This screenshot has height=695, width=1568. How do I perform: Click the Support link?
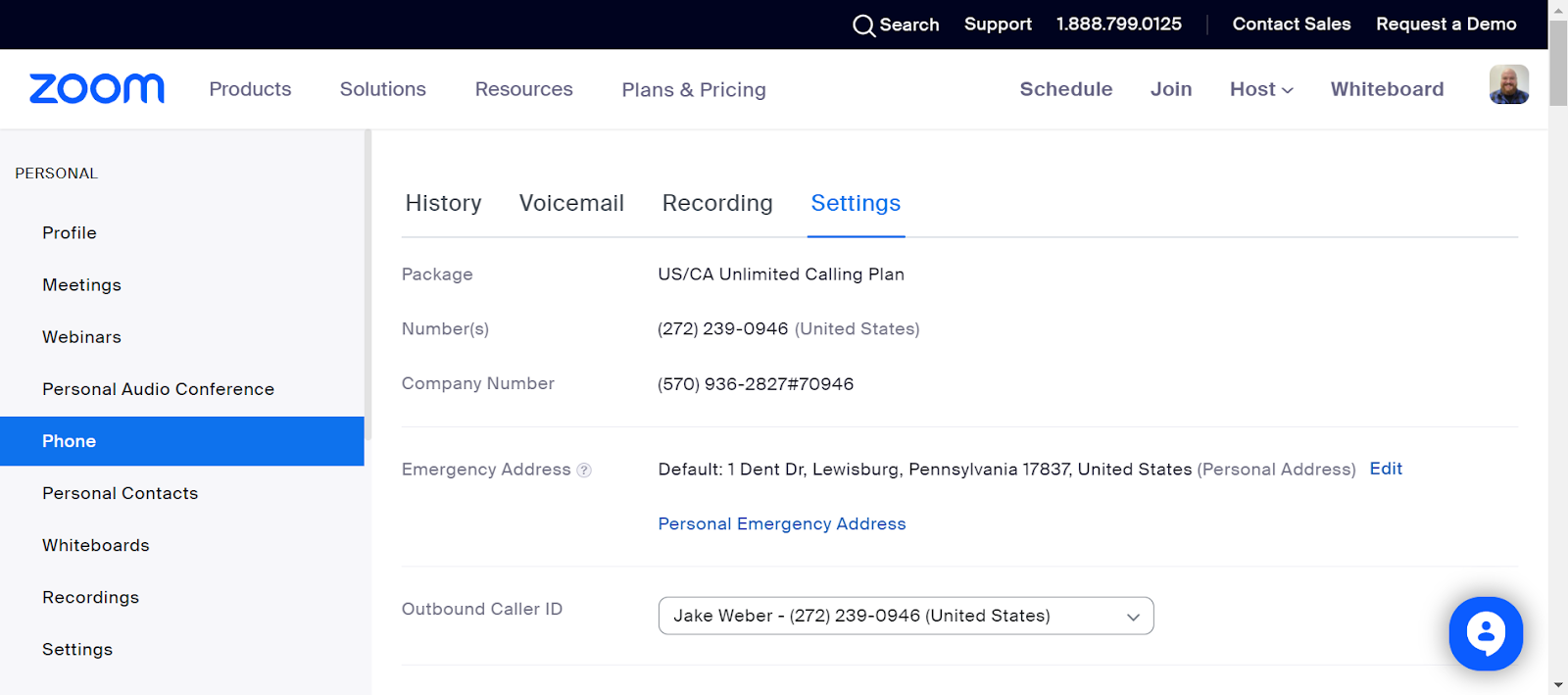pyautogui.click(x=998, y=25)
